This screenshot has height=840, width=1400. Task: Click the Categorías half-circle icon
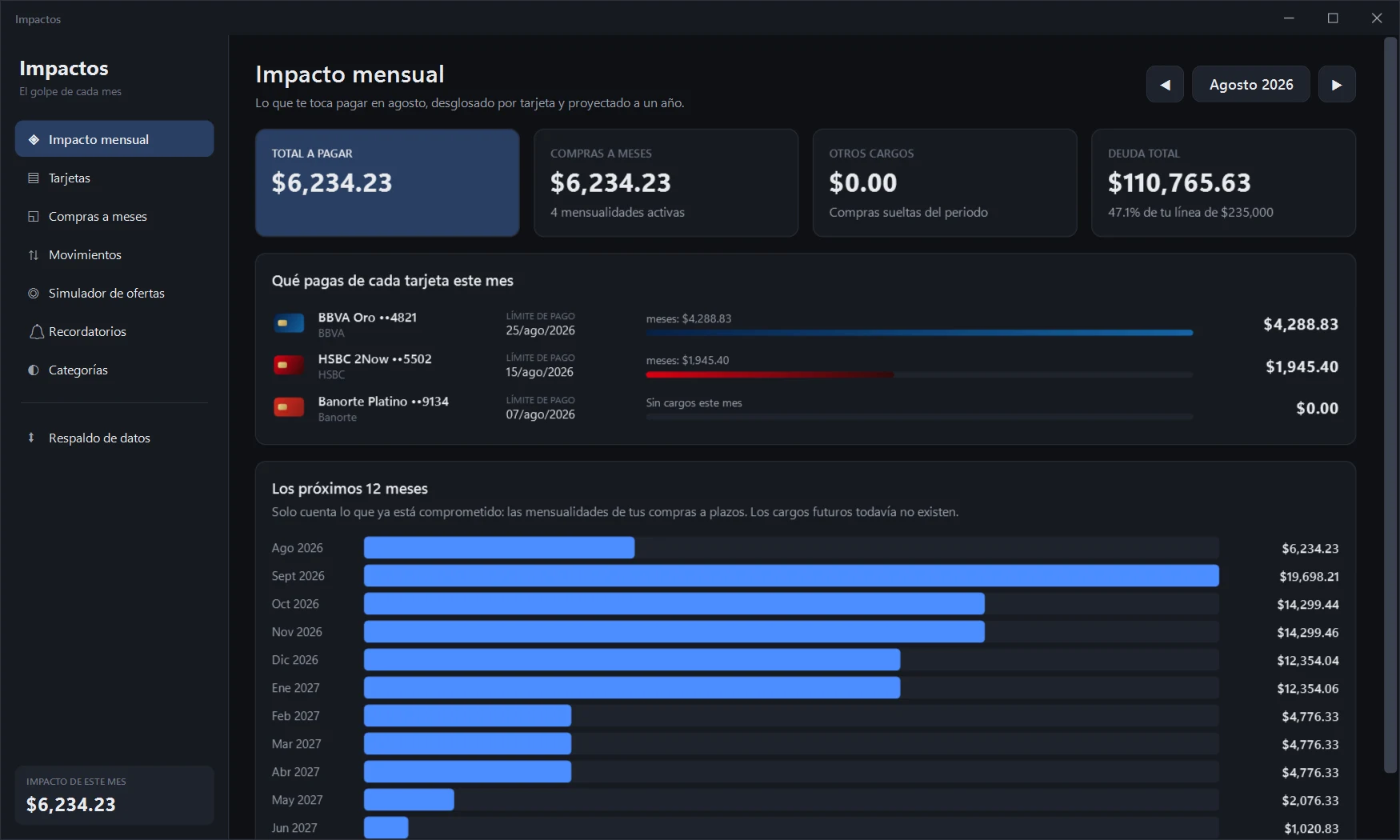coord(34,370)
